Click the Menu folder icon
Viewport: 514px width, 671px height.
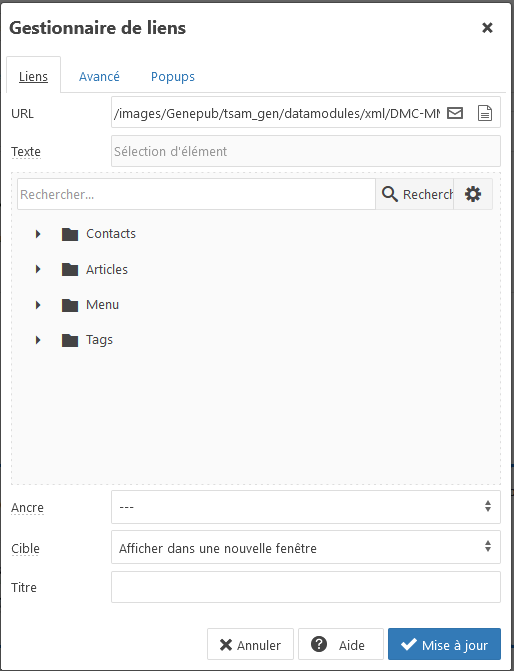click(x=70, y=305)
